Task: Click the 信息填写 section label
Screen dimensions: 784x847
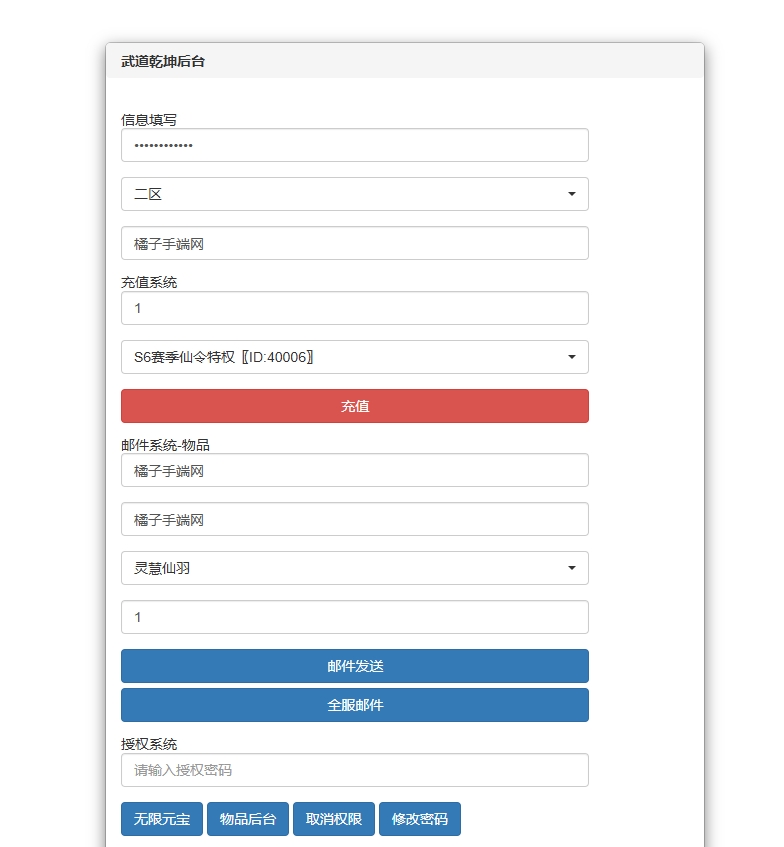Action: pyautogui.click(x=149, y=120)
